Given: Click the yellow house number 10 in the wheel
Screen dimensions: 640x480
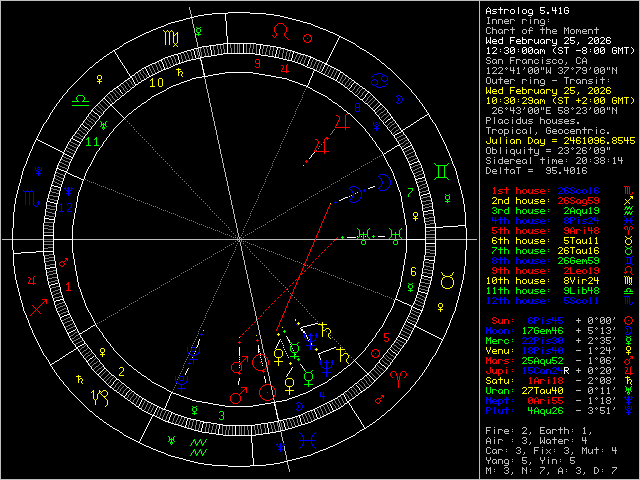Looking at the screenshot, I should point(157,83).
